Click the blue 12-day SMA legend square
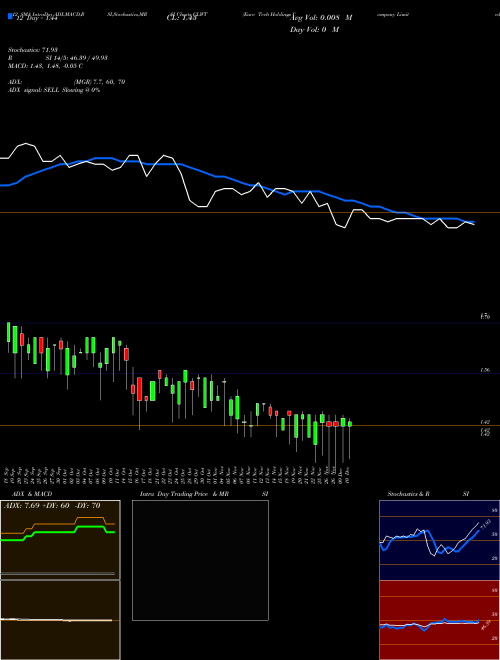Screen dimensions: 500x660 click(10, 16)
